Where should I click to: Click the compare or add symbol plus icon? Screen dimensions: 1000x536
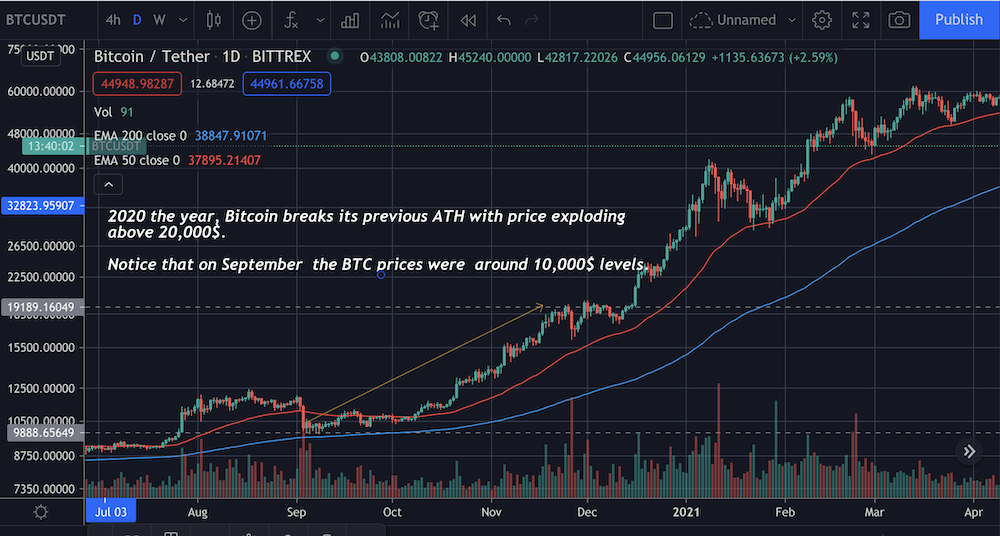252,20
